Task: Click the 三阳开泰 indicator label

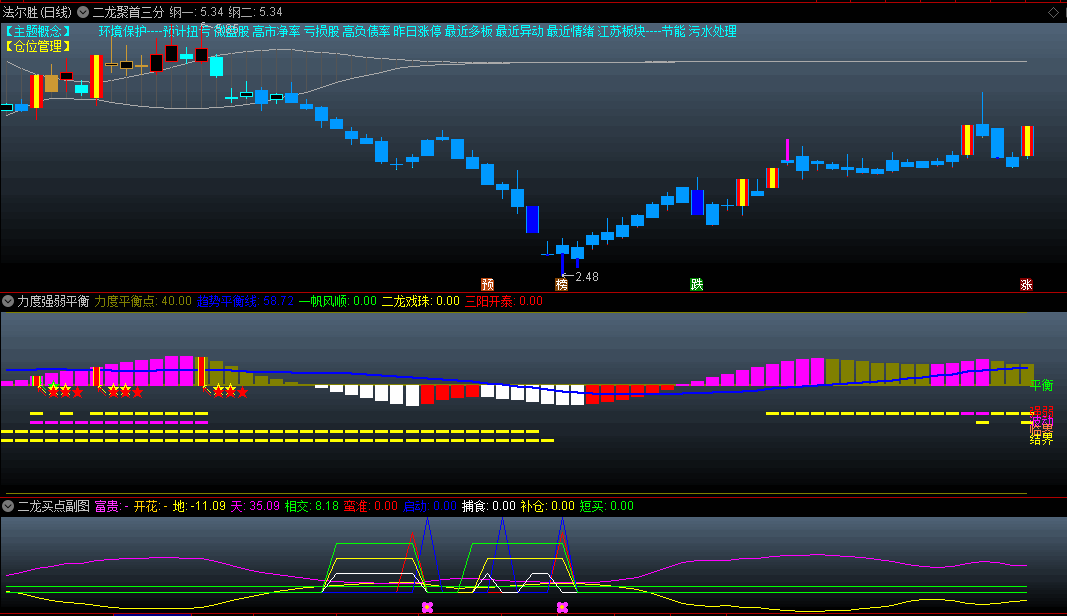Action: (490, 301)
